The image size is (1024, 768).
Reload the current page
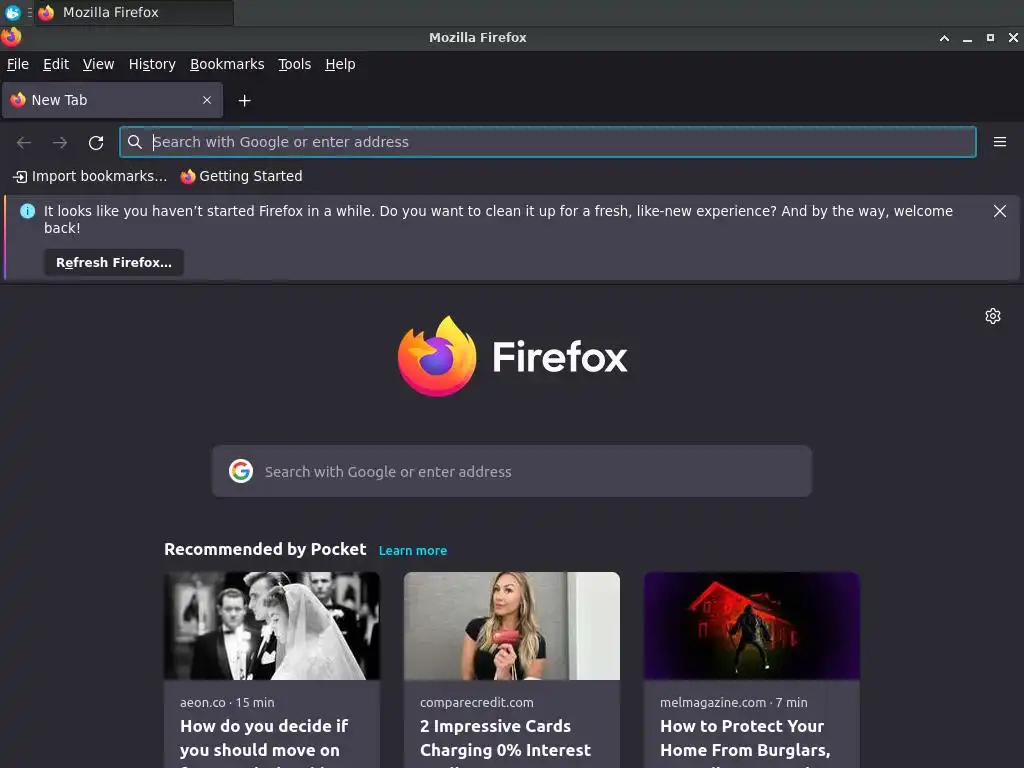(x=96, y=142)
